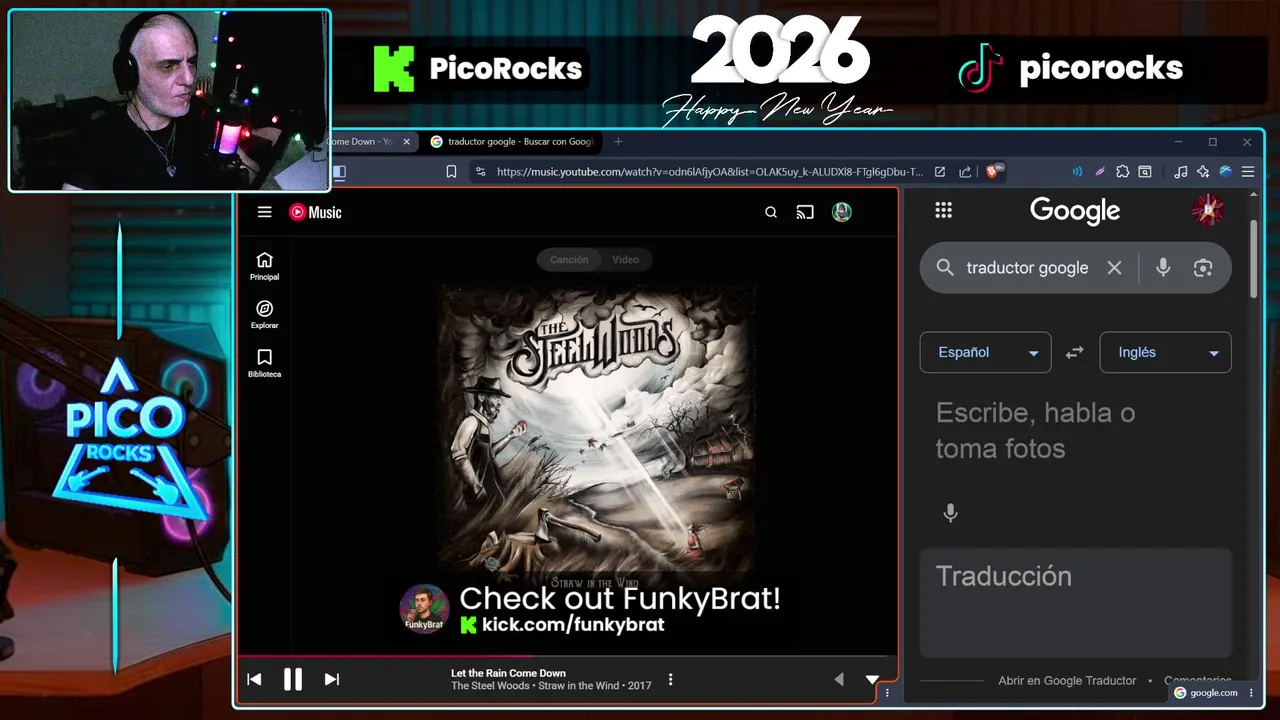
Task: Click the music.youtube.com address URL
Action: [710, 172]
